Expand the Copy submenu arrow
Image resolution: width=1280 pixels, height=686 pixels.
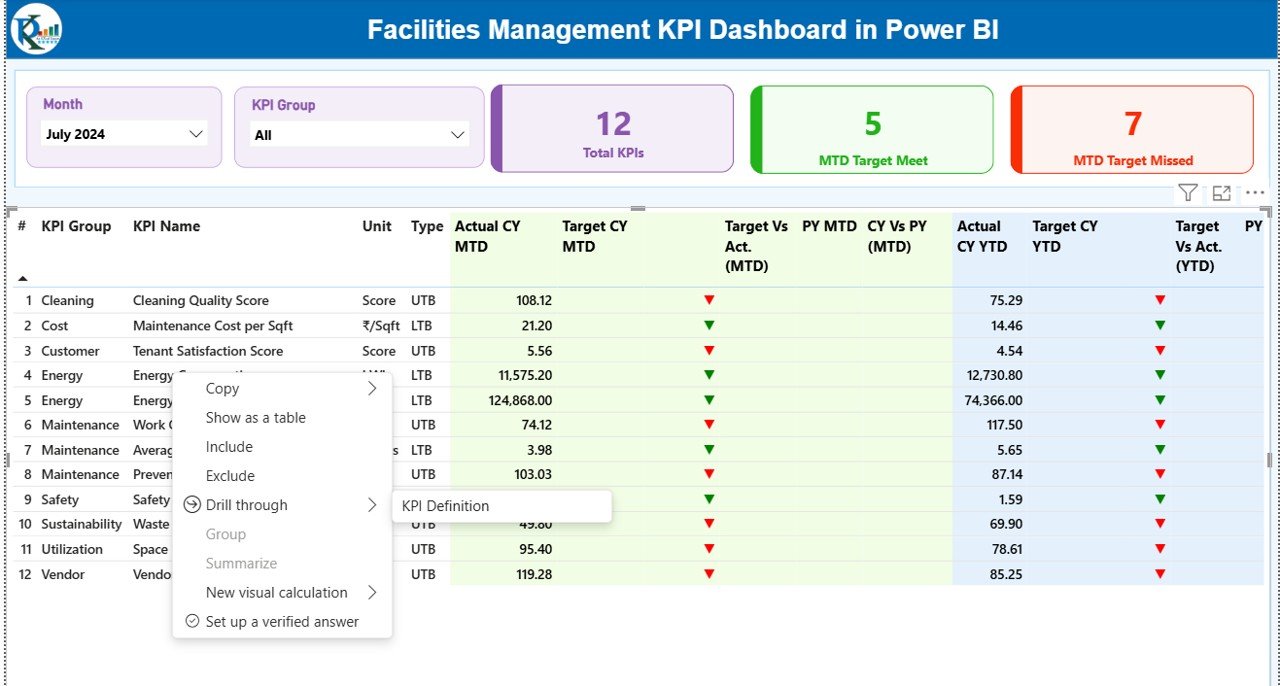pyautogui.click(x=372, y=389)
